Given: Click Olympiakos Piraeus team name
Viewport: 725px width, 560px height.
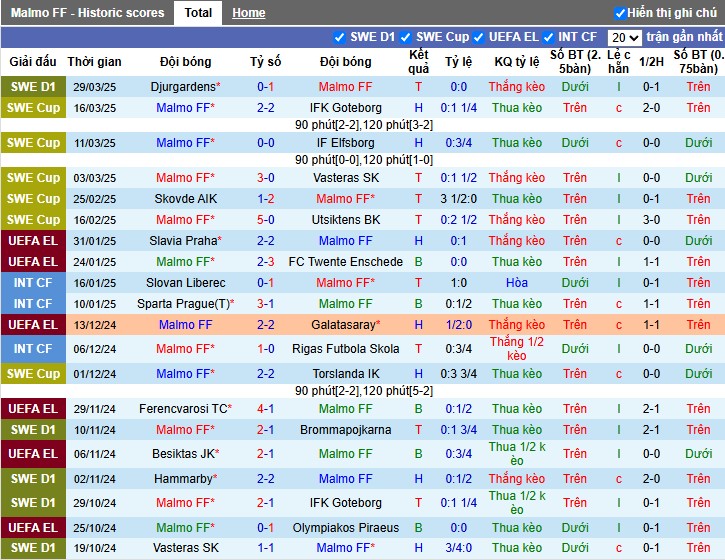Looking at the screenshot, I should tap(346, 528).
